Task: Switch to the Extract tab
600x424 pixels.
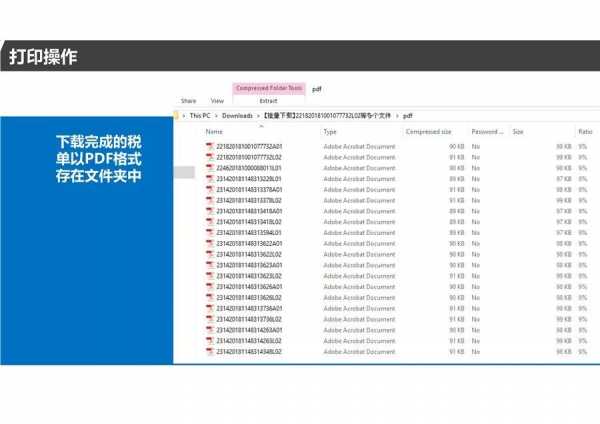Action: (268, 101)
